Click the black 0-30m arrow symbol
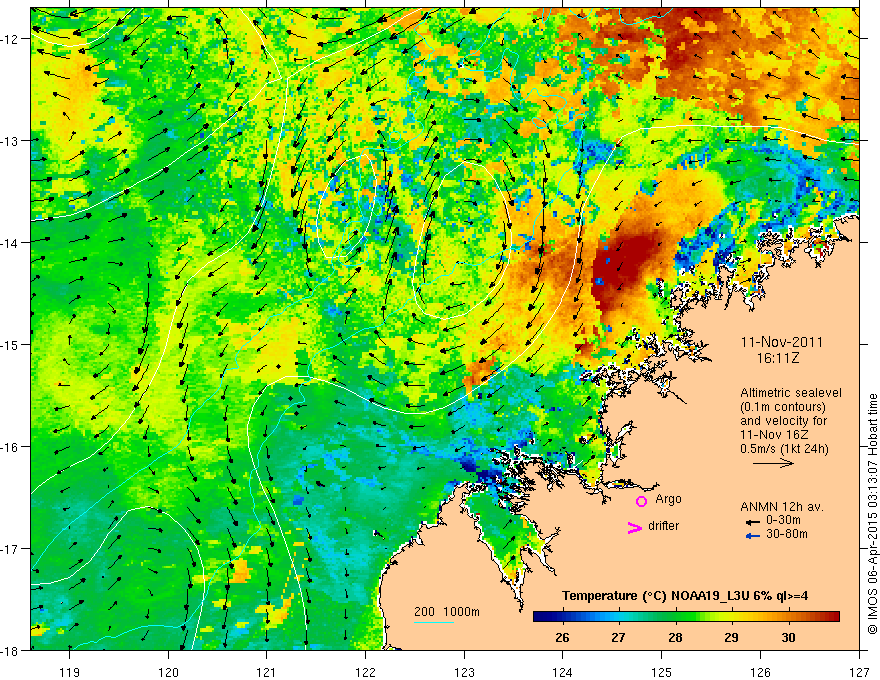Image resolution: width=880 pixels, height=680 pixels. pos(752,522)
